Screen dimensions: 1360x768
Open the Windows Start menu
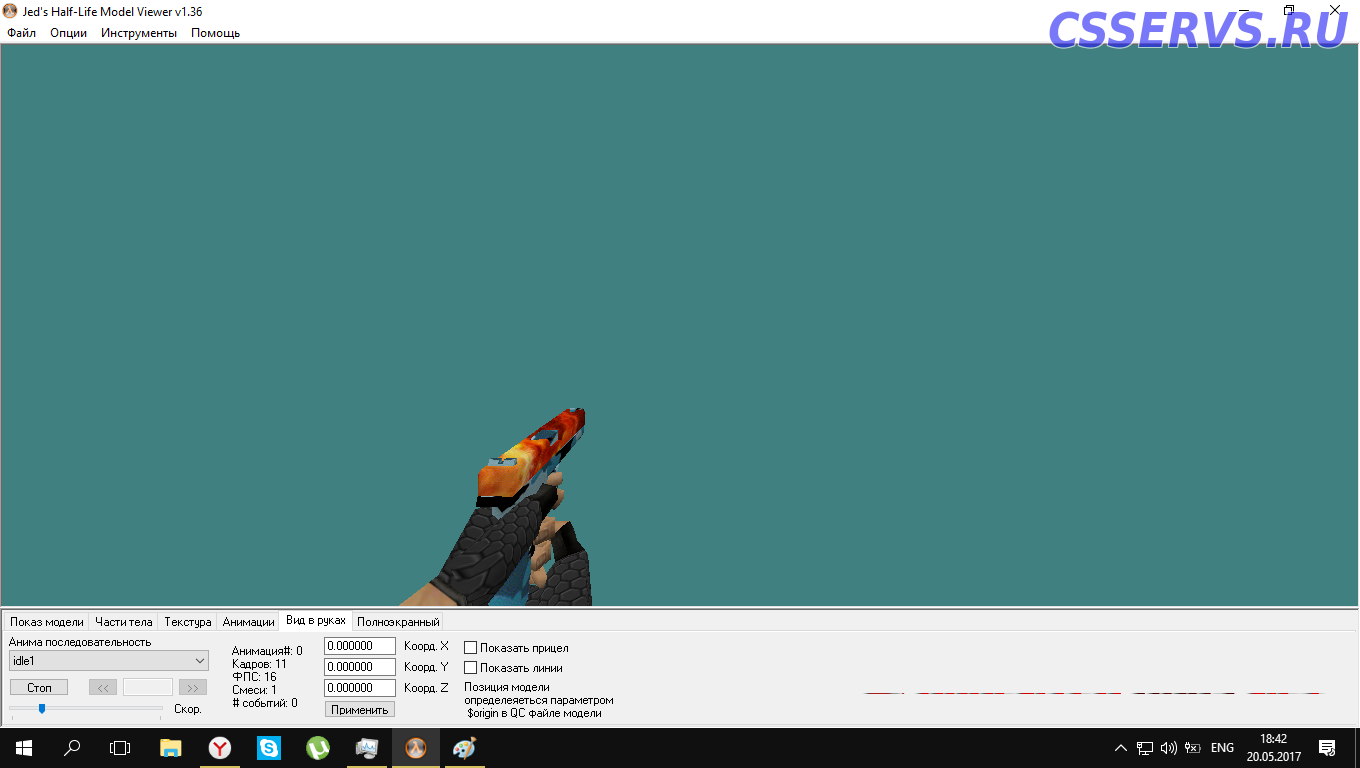[x=24, y=748]
